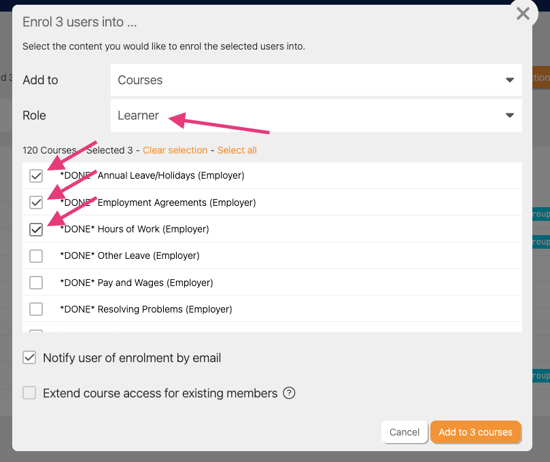The image size is (550, 462).
Task: Uncheck Hours of Work (Employer) course
Action: coord(36,229)
